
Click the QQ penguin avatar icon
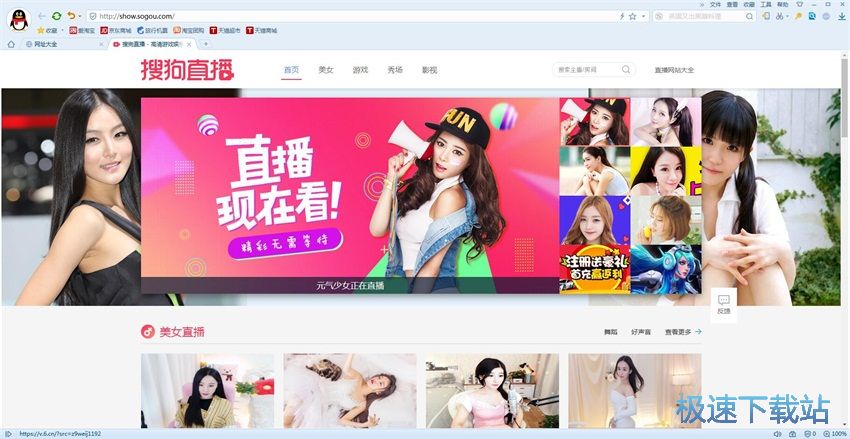pyautogui.click(x=19, y=20)
